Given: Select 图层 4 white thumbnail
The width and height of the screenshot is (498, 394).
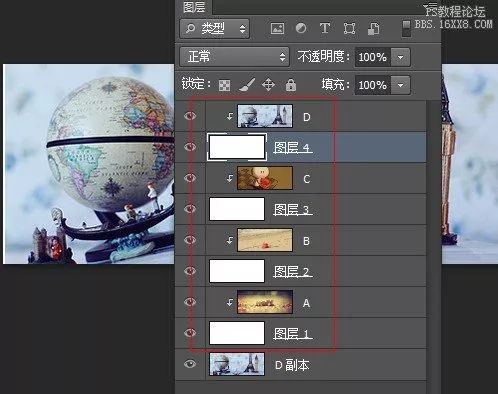Looking at the screenshot, I should 237,147.
